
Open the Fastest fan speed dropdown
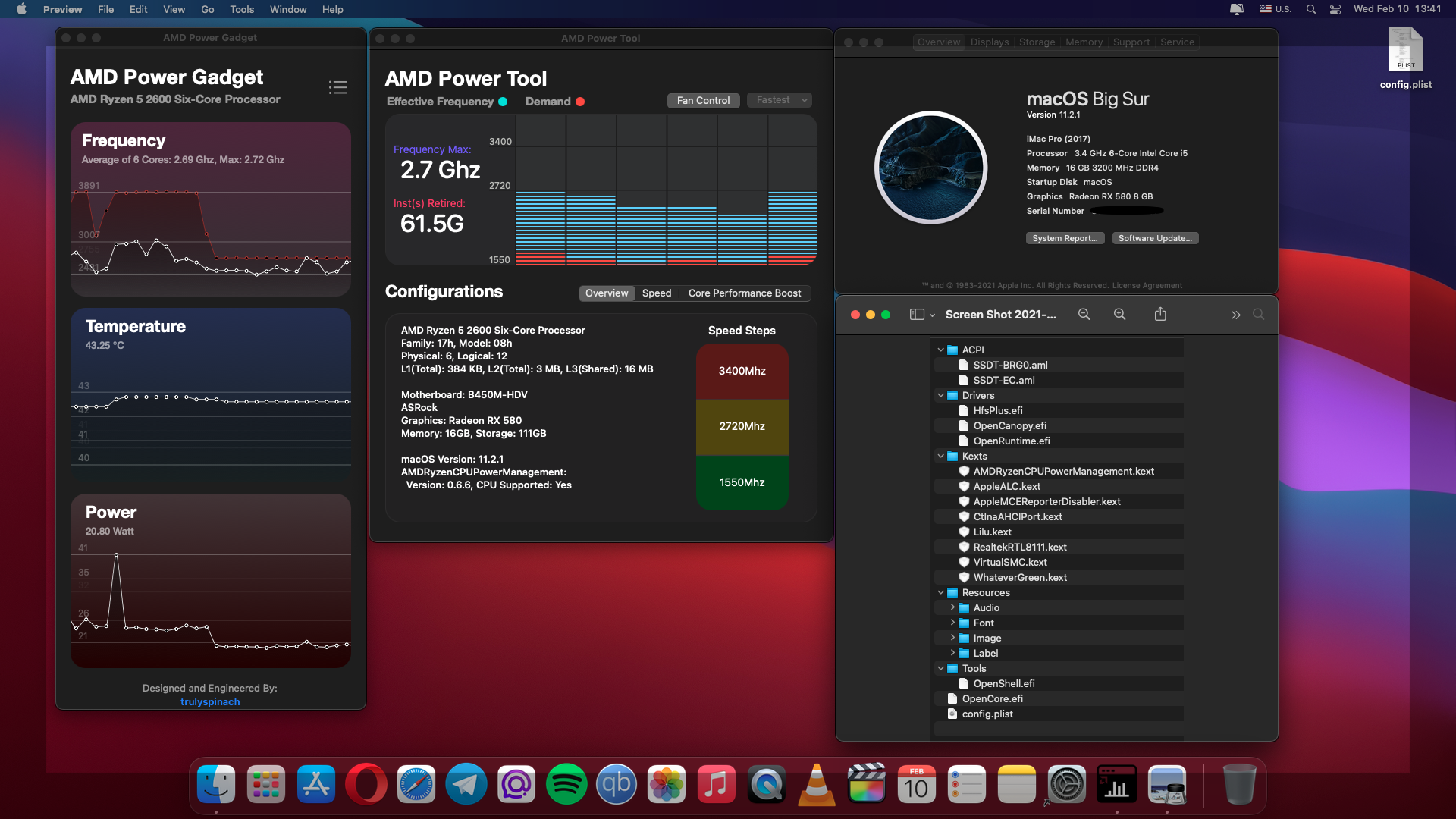780,100
